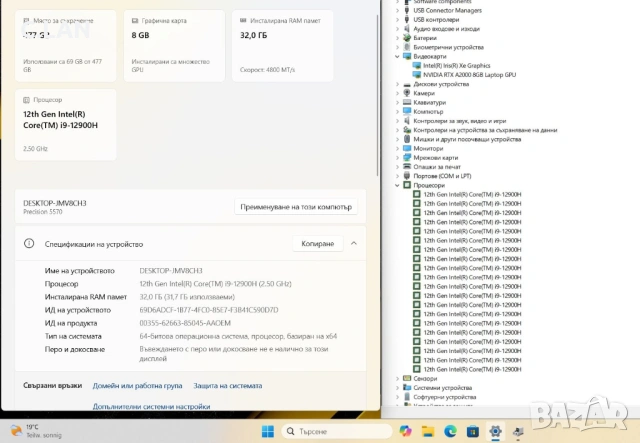Click the Процесори category chip icon
Viewport: 640px width, 443px height.
coord(407,185)
